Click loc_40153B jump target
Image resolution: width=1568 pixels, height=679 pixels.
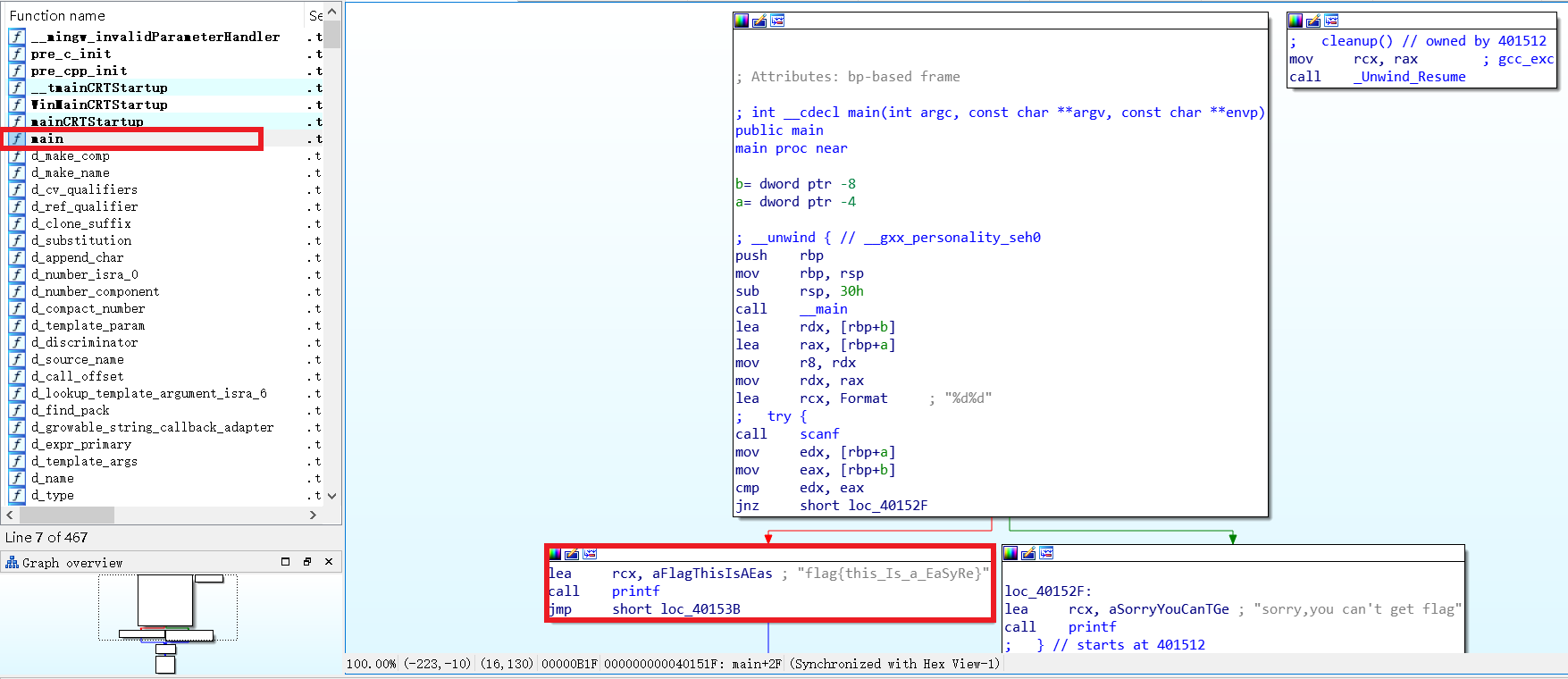700,609
